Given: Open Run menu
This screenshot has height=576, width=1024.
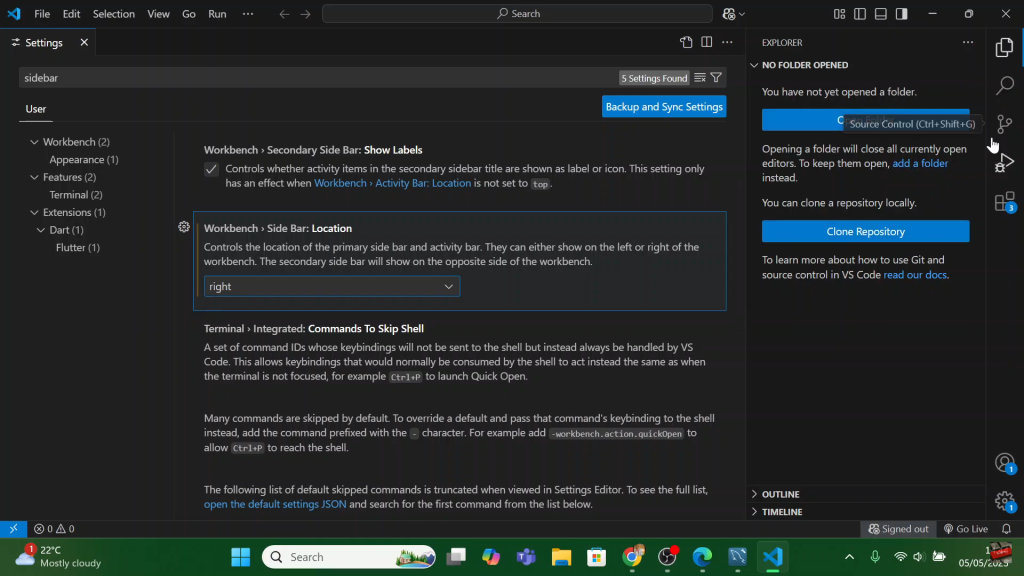Looking at the screenshot, I should point(217,14).
